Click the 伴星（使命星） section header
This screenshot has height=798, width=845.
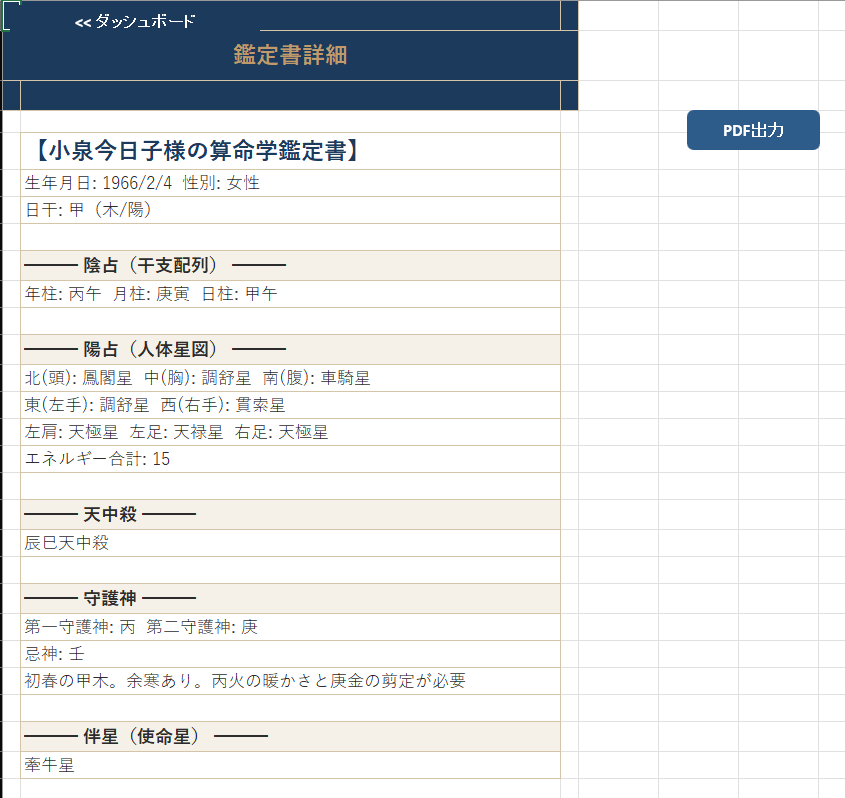coord(290,736)
